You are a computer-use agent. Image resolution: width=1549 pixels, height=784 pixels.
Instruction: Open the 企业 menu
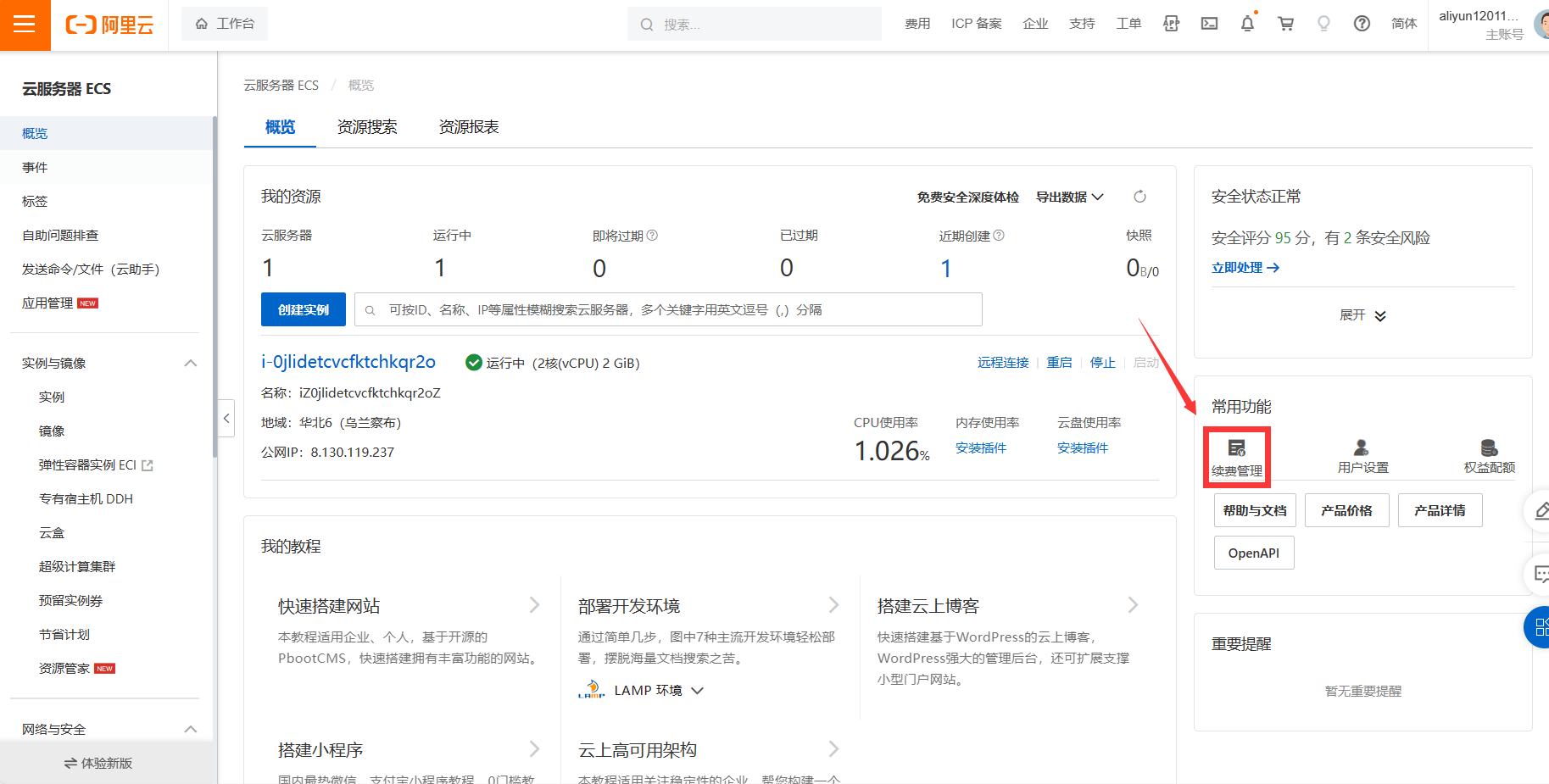[x=1035, y=24]
